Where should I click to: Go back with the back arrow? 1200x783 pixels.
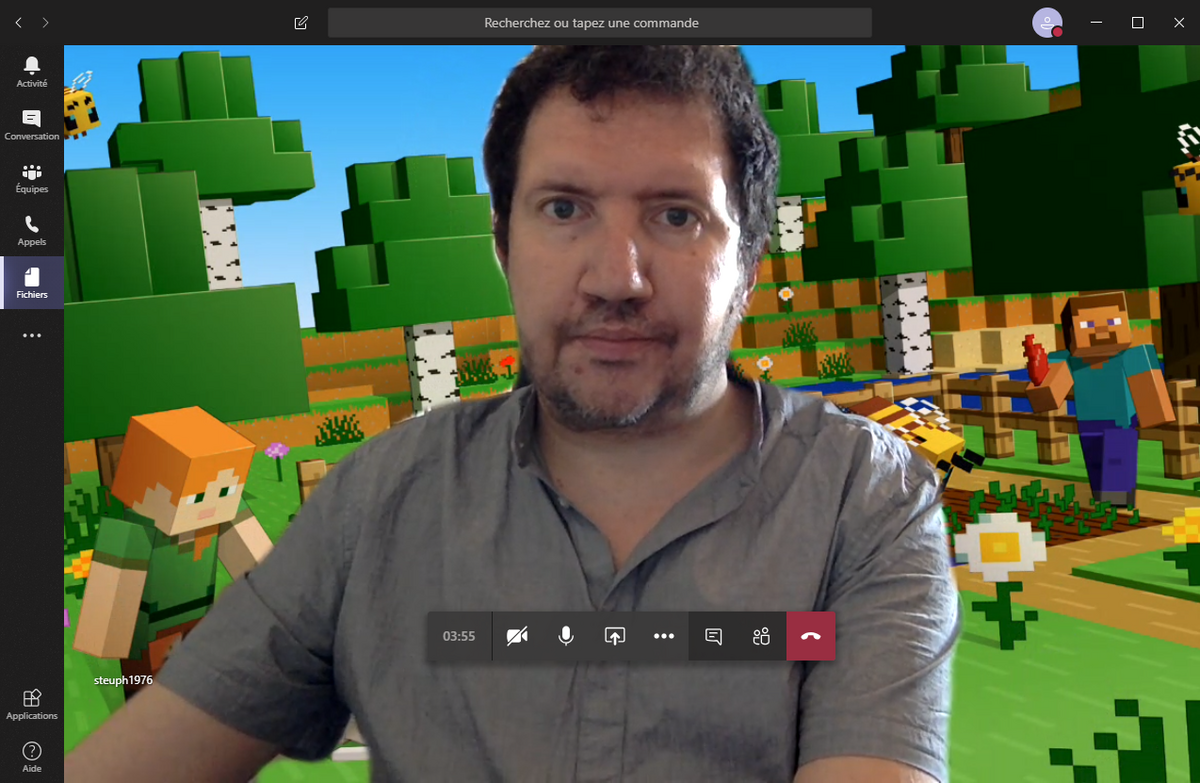click(20, 22)
